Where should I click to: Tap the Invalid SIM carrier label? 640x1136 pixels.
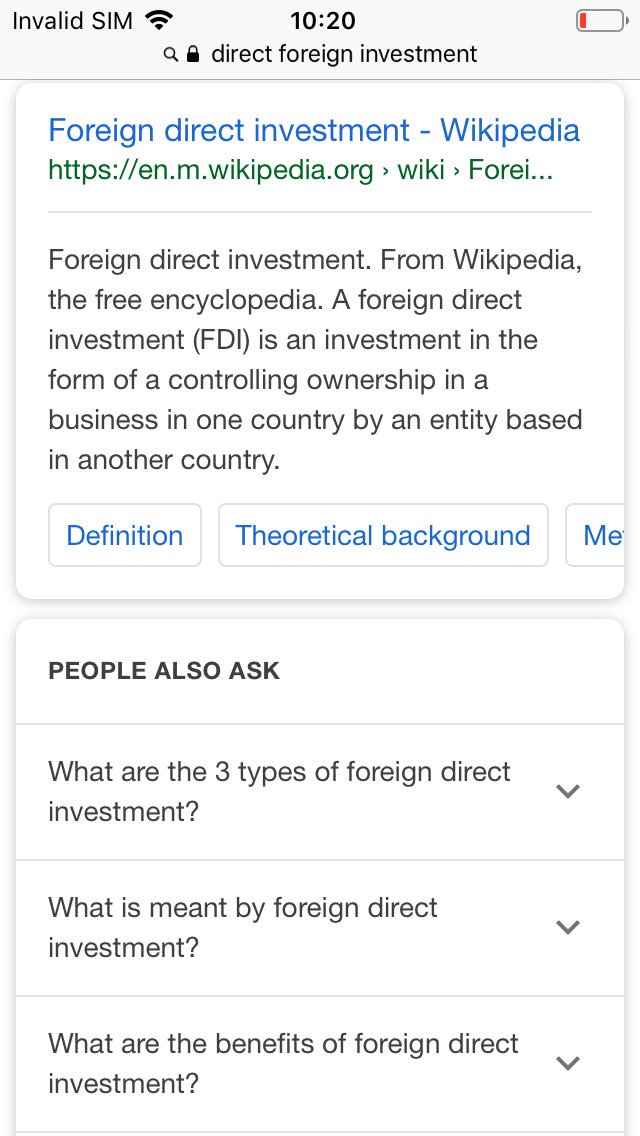click(72, 21)
